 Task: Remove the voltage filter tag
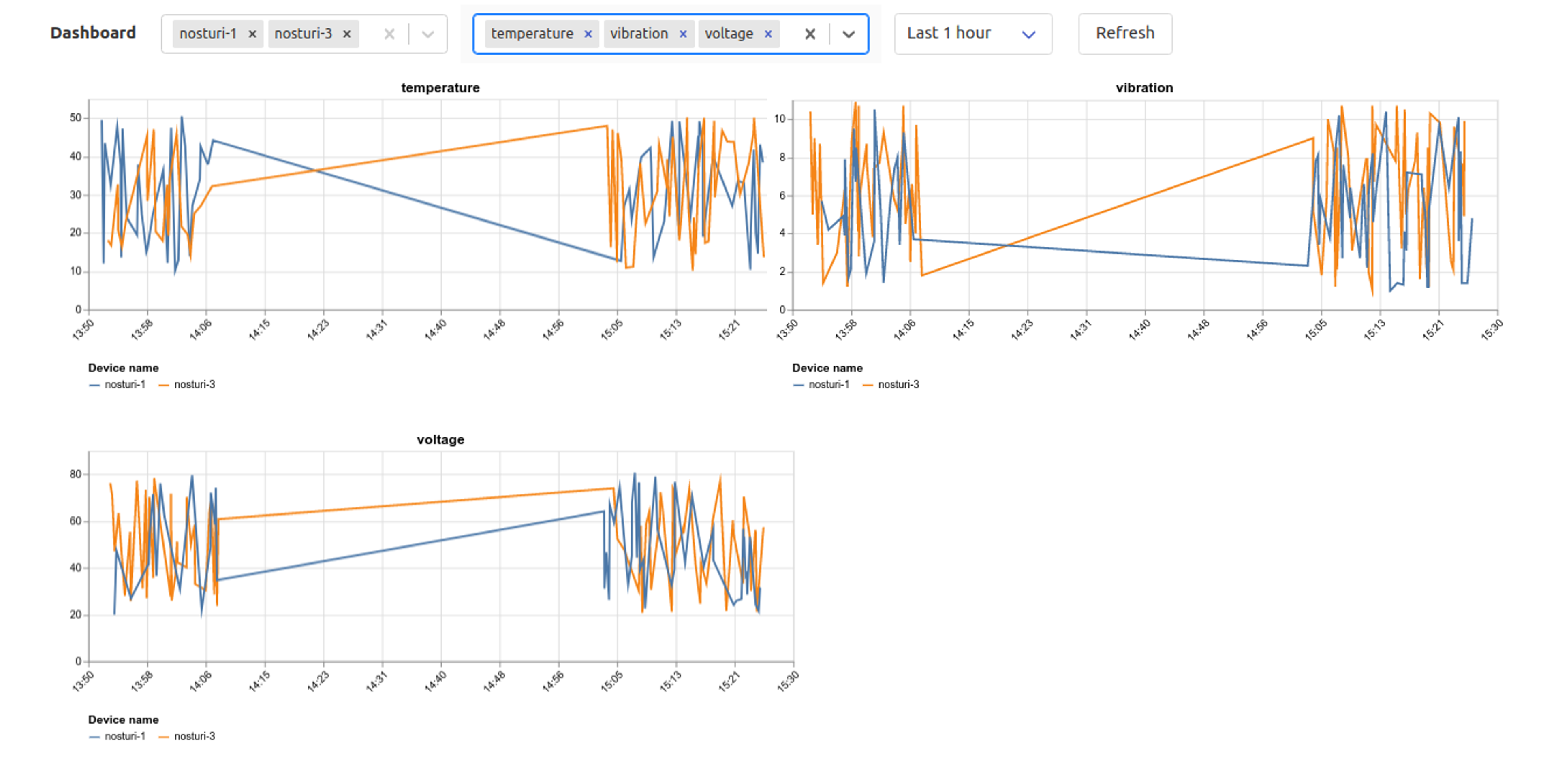tap(766, 32)
